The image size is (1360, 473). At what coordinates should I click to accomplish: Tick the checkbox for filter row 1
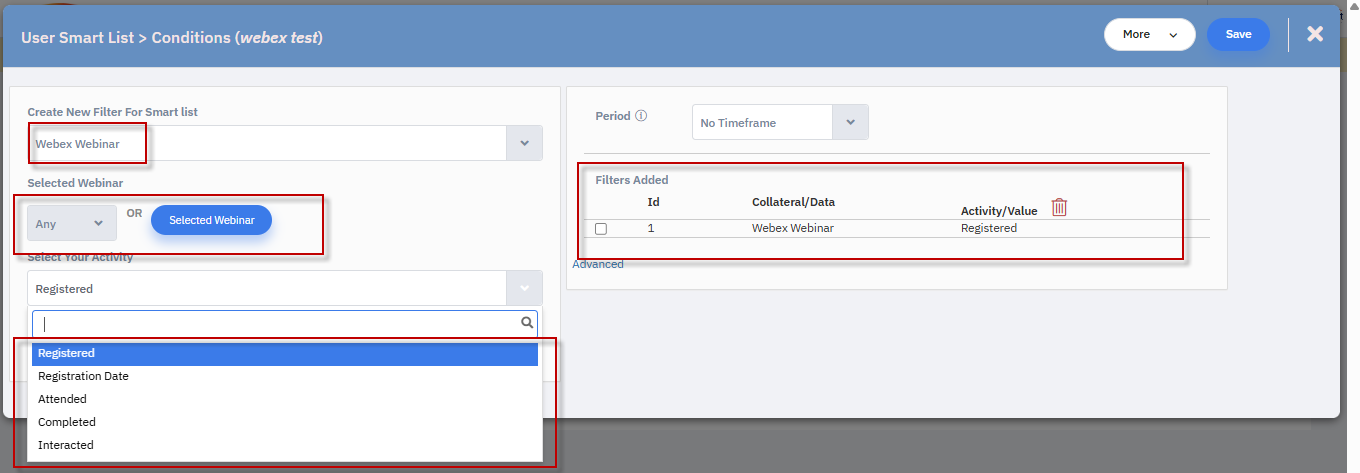[601, 229]
